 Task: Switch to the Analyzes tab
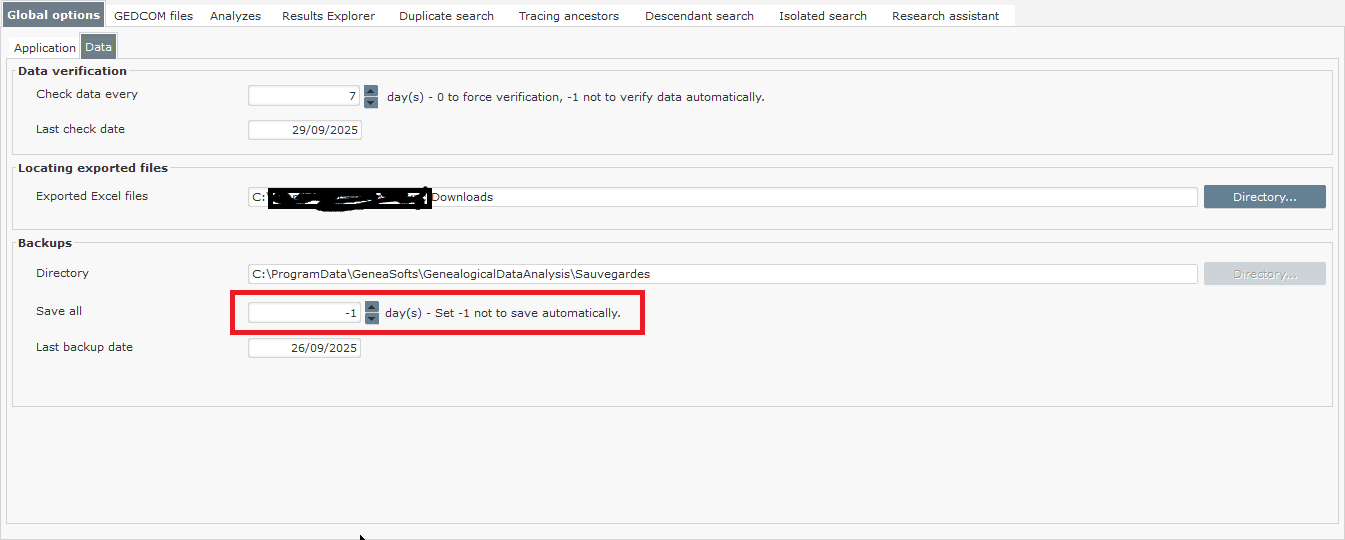point(235,16)
